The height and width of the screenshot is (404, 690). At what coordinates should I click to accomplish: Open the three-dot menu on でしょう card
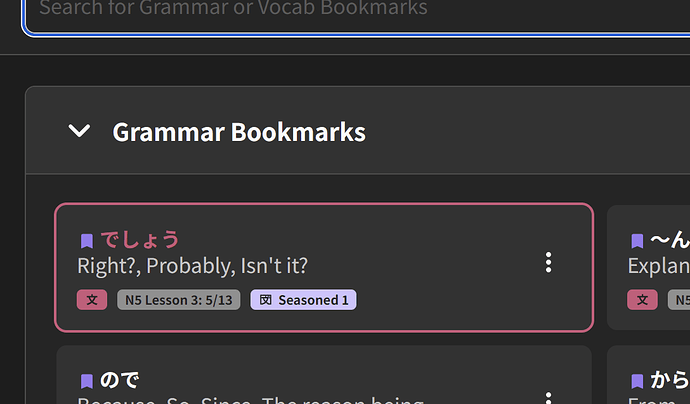click(548, 263)
